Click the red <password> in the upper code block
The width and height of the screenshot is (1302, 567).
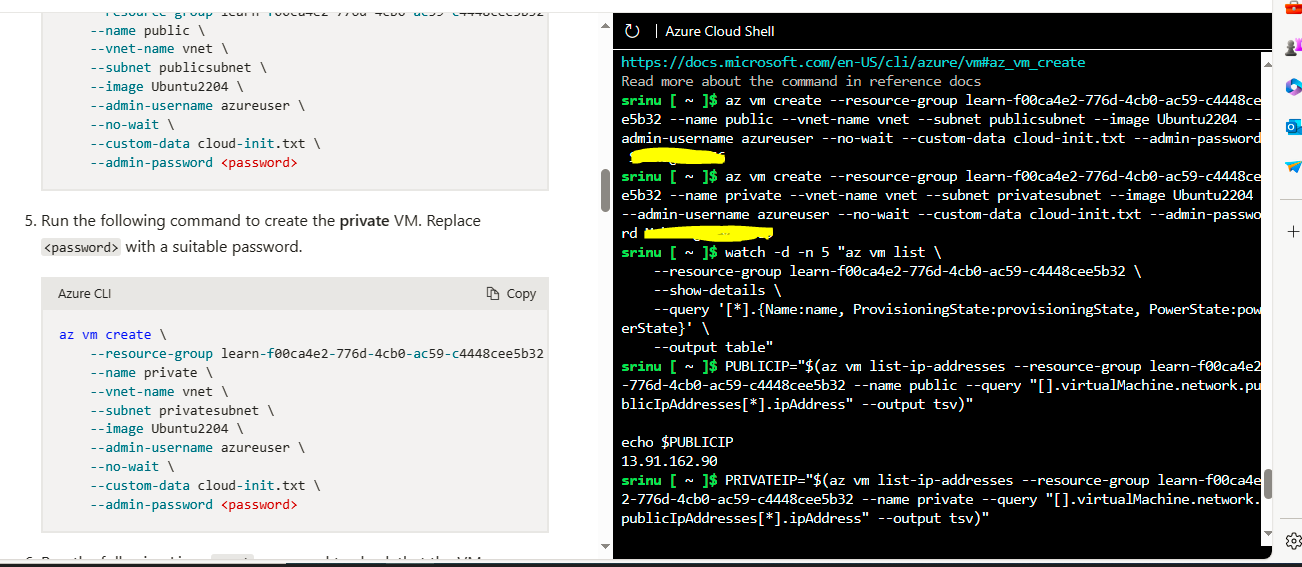[259, 163]
